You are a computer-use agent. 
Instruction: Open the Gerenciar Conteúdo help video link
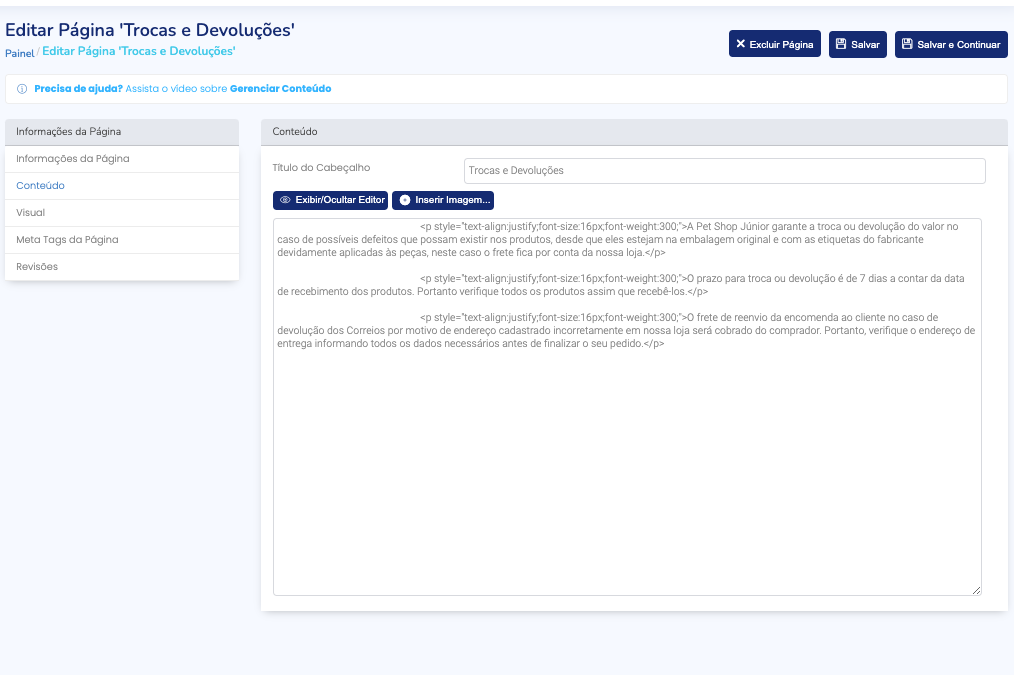pyautogui.click(x=280, y=89)
